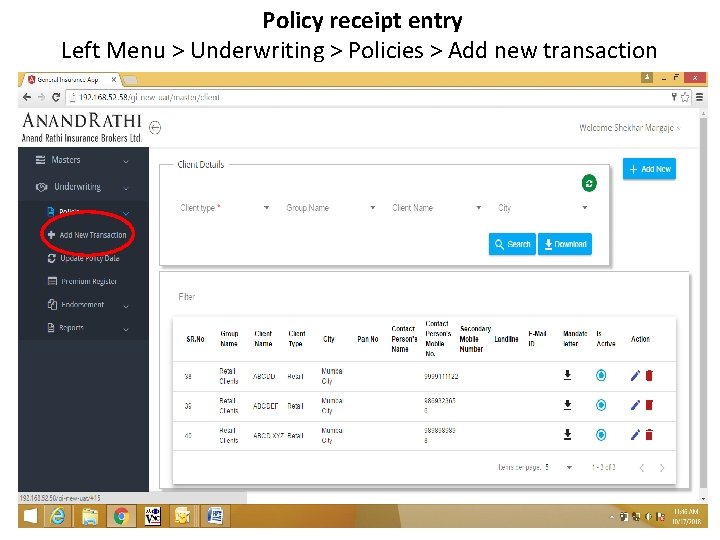Screen dimensions: 720x540
Task: Delete client ABCD XYZ using the red trash icon
Action: 649,435
